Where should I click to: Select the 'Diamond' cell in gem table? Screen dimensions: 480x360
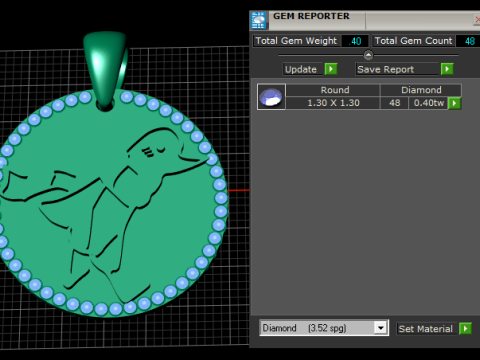(421, 90)
